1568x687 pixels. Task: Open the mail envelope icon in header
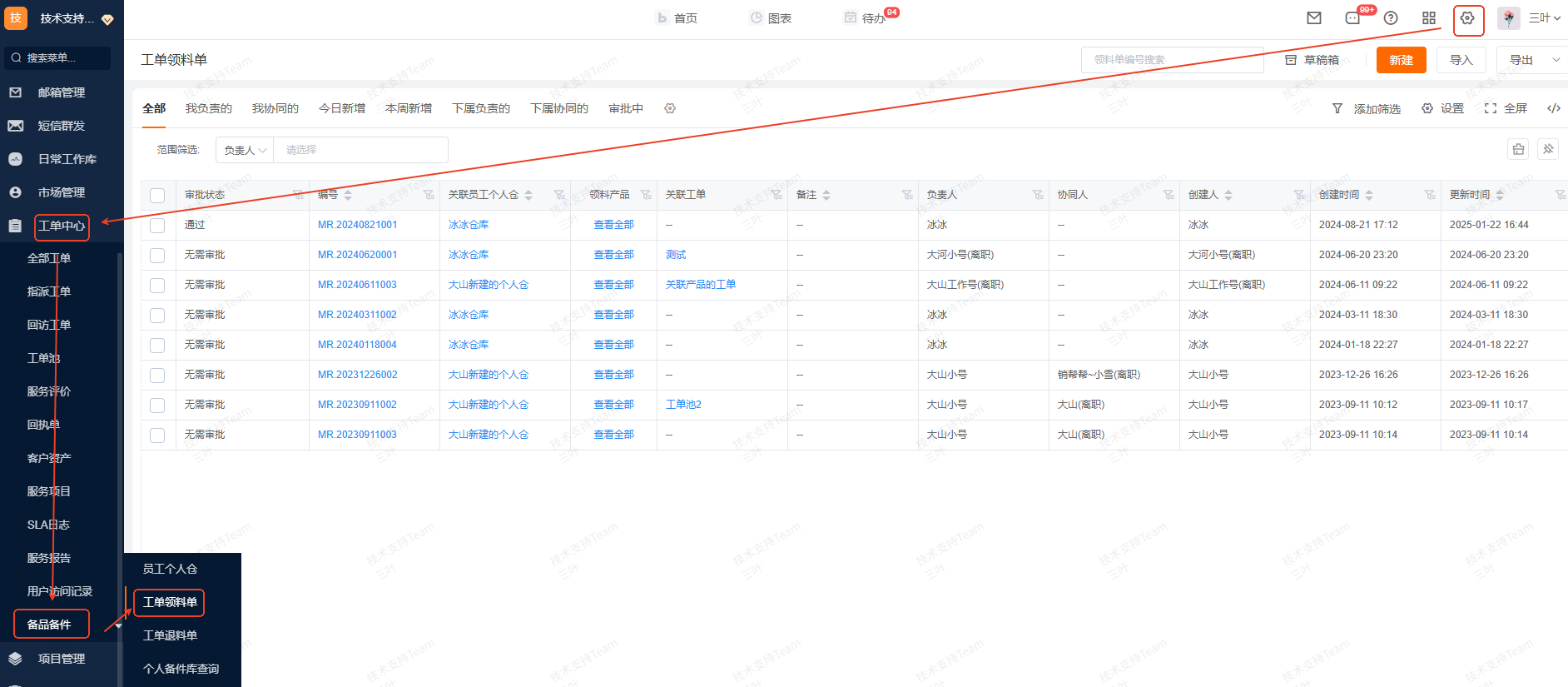coord(1314,18)
